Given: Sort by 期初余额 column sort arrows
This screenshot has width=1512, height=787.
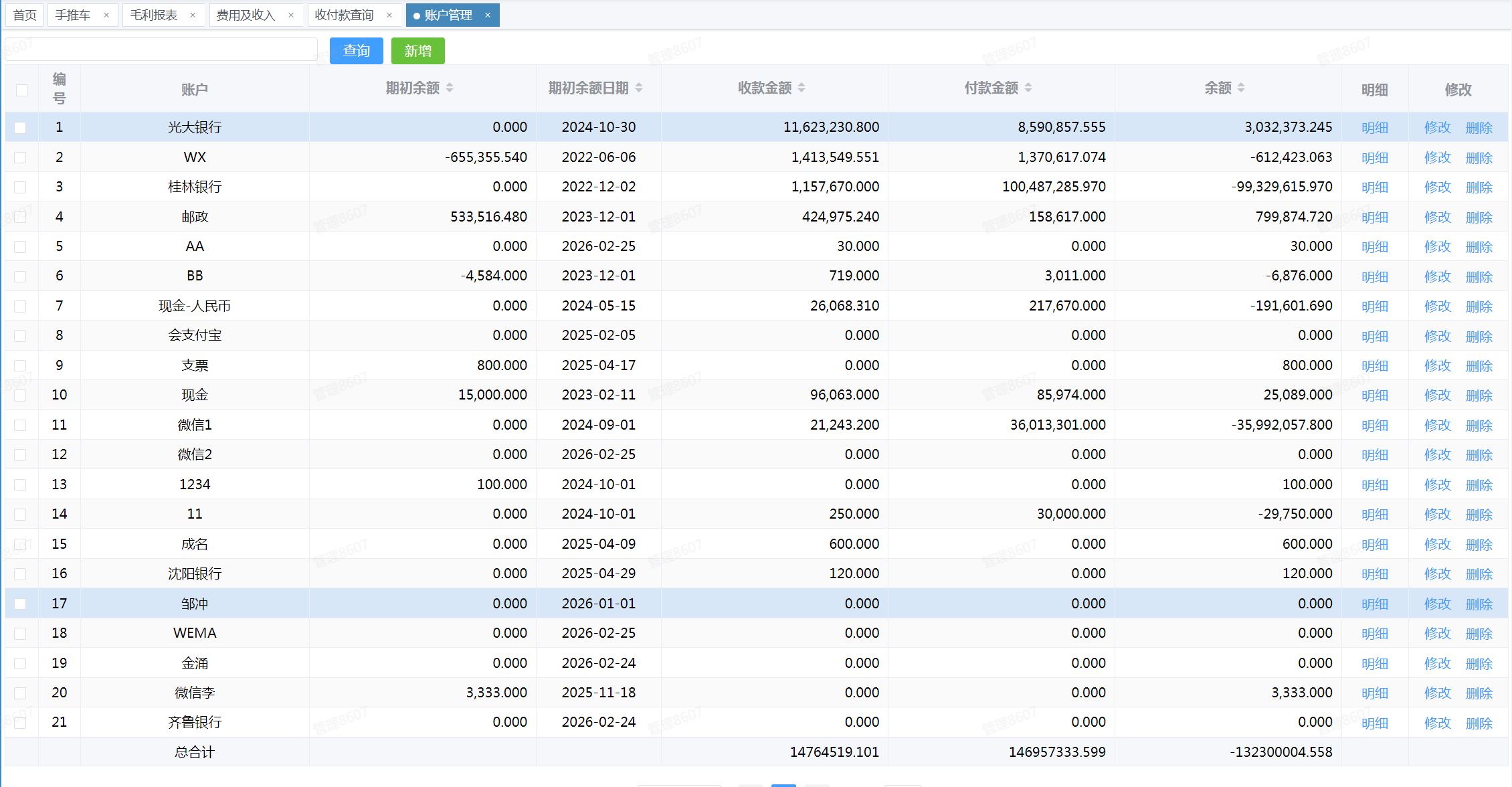Looking at the screenshot, I should click(x=450, y=88).
